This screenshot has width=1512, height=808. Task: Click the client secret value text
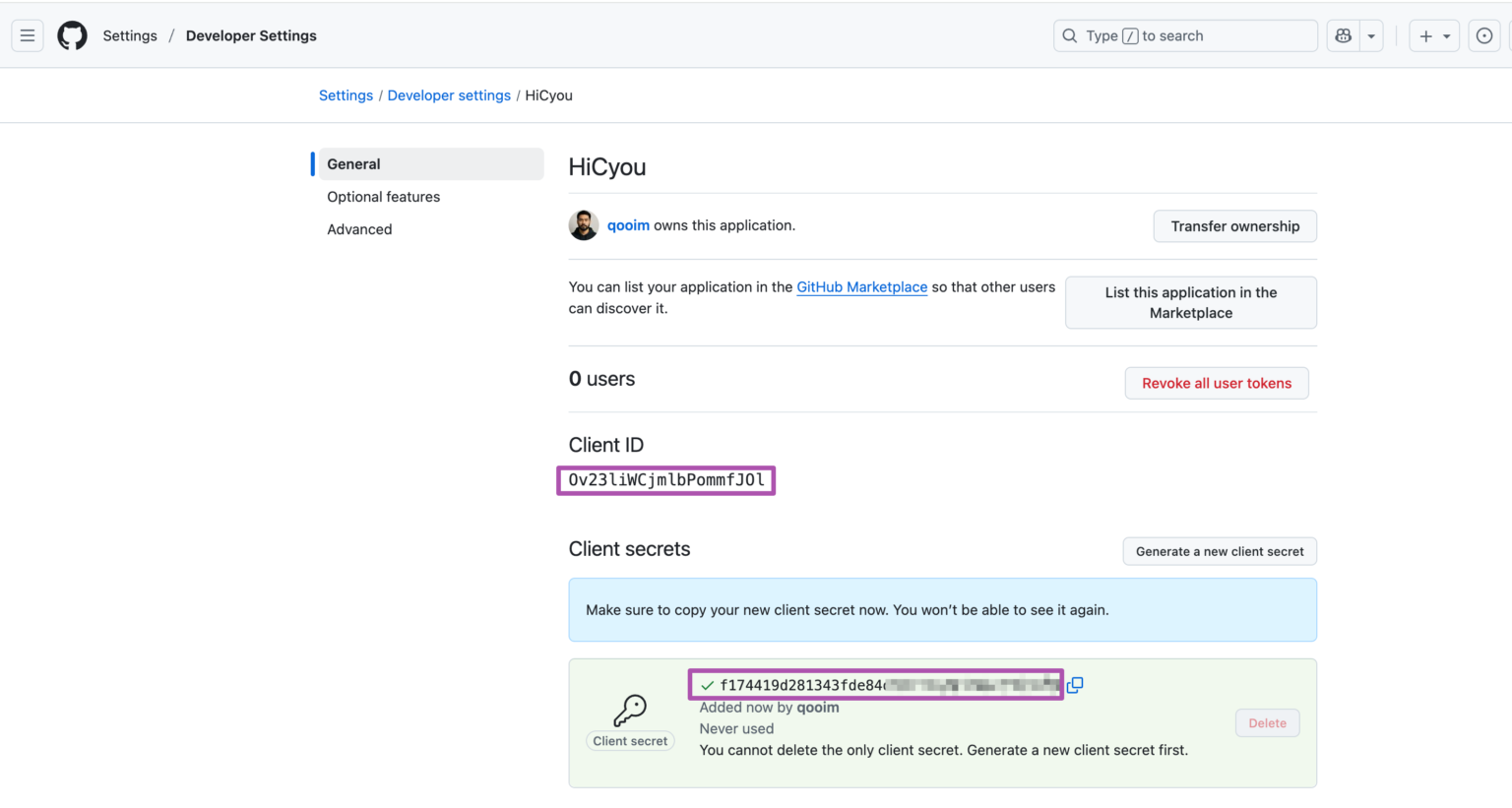(x=889, y=685)
